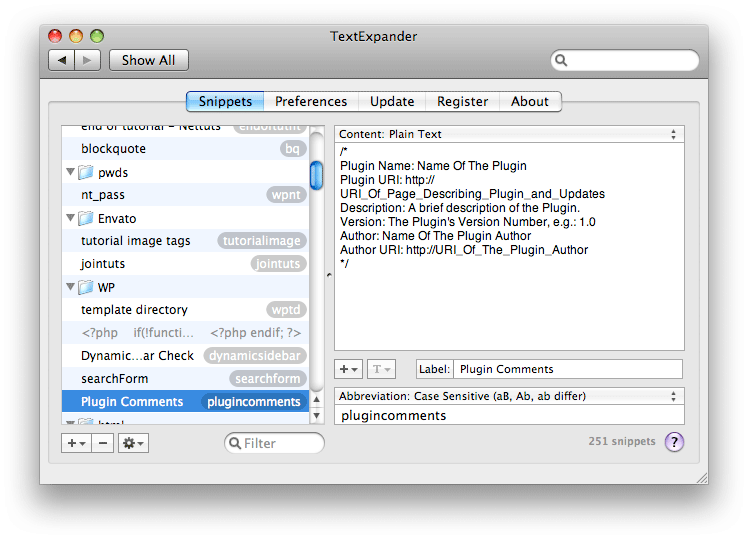Click the magnifier icon in toolbar search
The width and height of the screenshot is (748, 539).
(561, 60)
